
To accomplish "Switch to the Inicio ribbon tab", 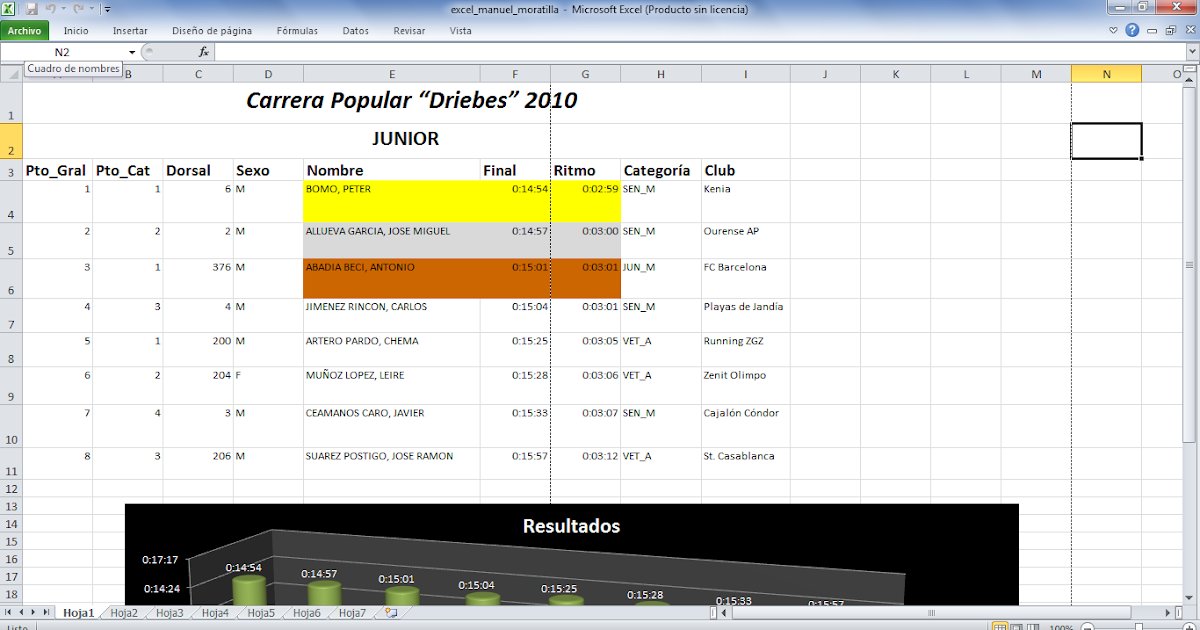I will pos(76,31).
